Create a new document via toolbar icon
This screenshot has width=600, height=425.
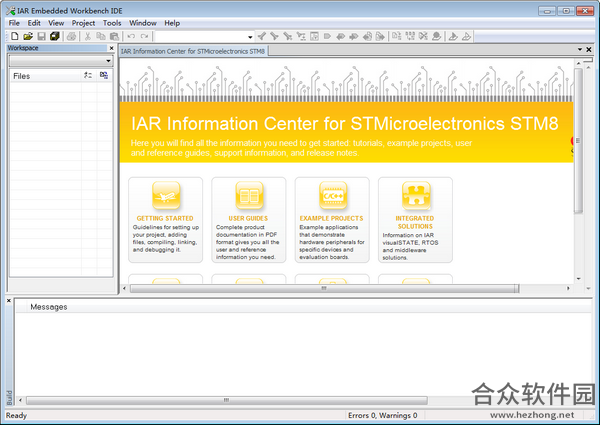click(15, 36)
